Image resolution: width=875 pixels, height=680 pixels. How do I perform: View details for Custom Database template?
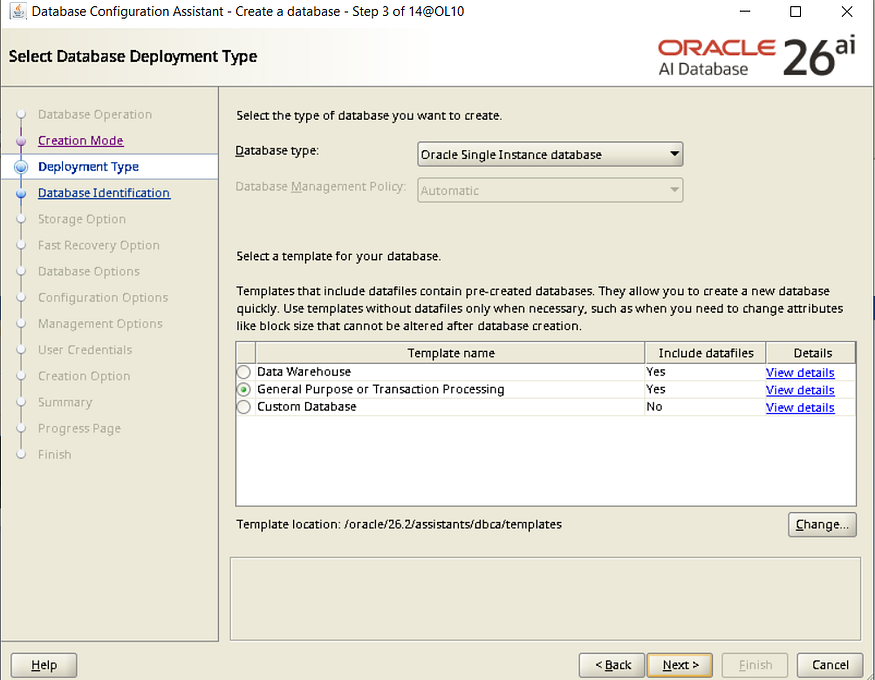click(800, 407)
